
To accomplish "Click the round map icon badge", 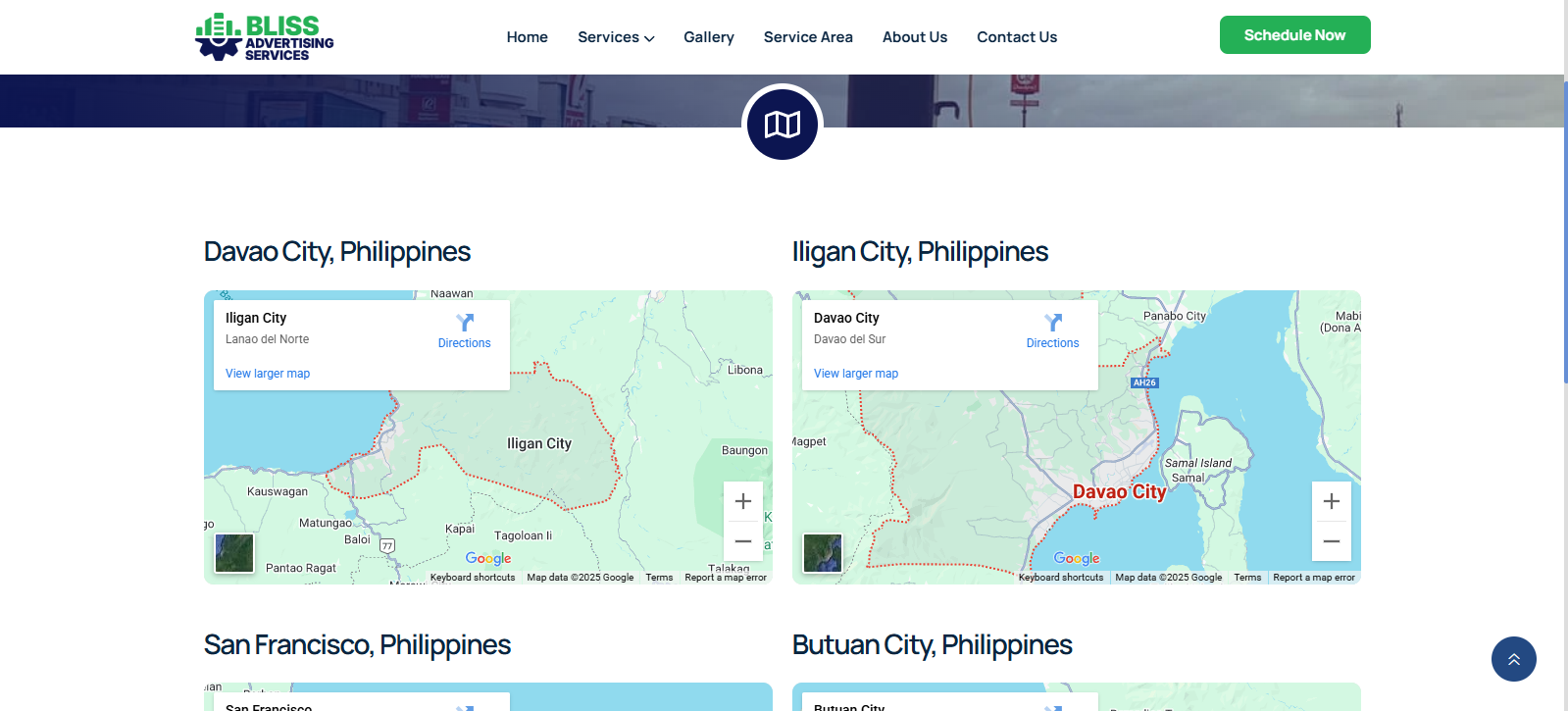I will (x=783, y=125).
